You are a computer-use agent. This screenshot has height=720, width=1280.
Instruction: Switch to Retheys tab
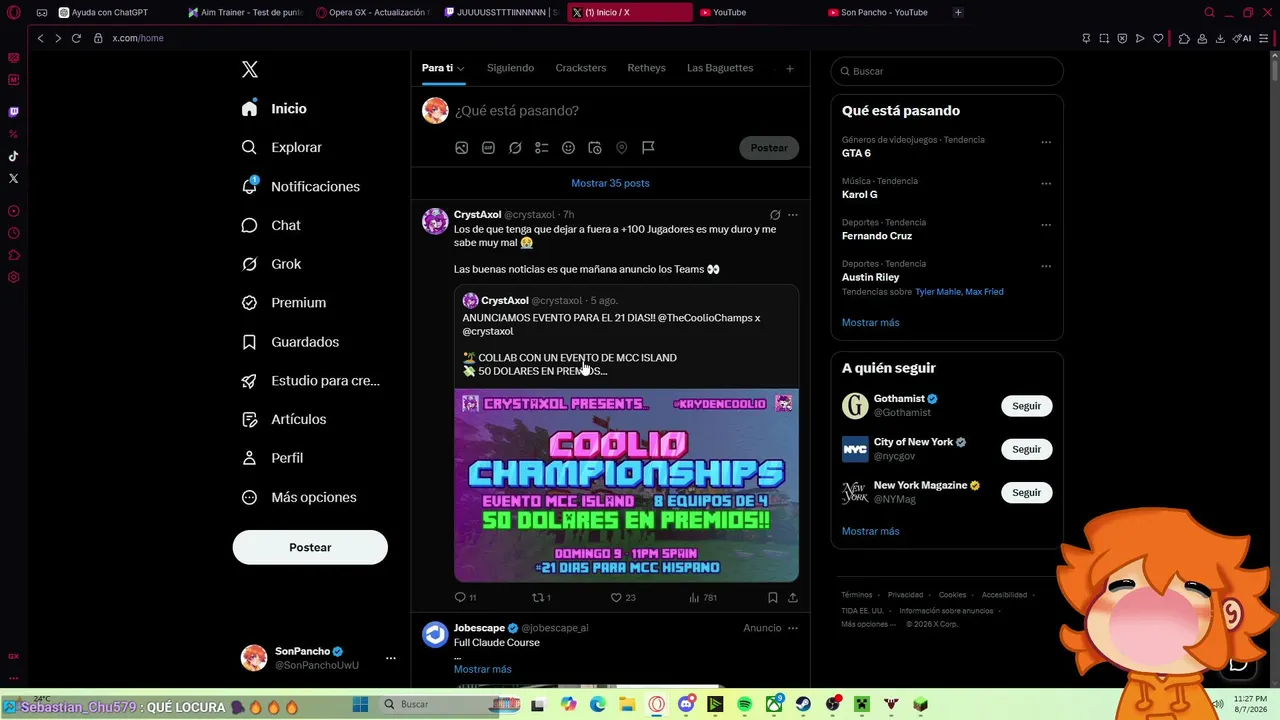coord(646,68)
